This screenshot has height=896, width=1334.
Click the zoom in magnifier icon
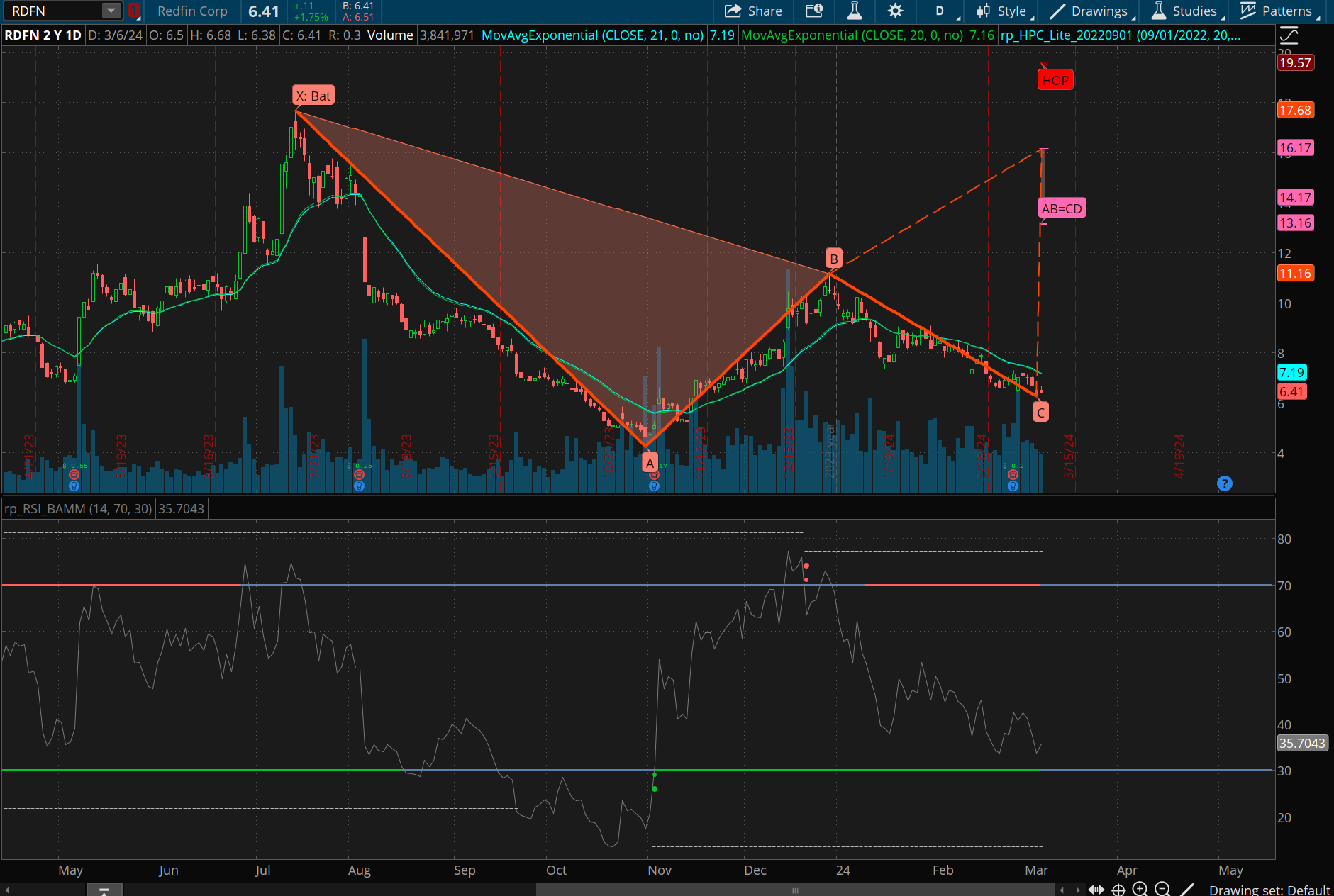[1140, 889]
